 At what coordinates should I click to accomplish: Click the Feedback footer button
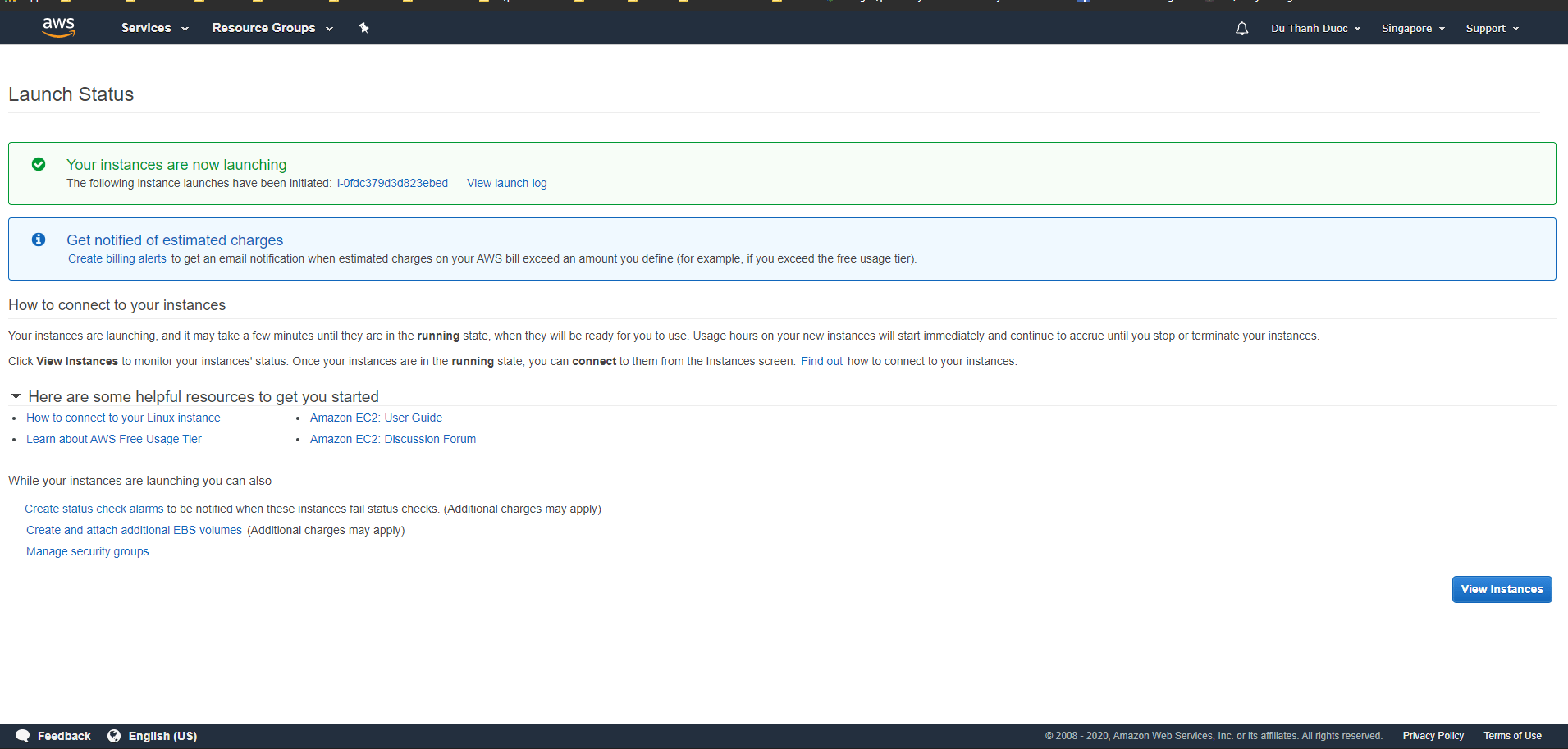(64, 736)
